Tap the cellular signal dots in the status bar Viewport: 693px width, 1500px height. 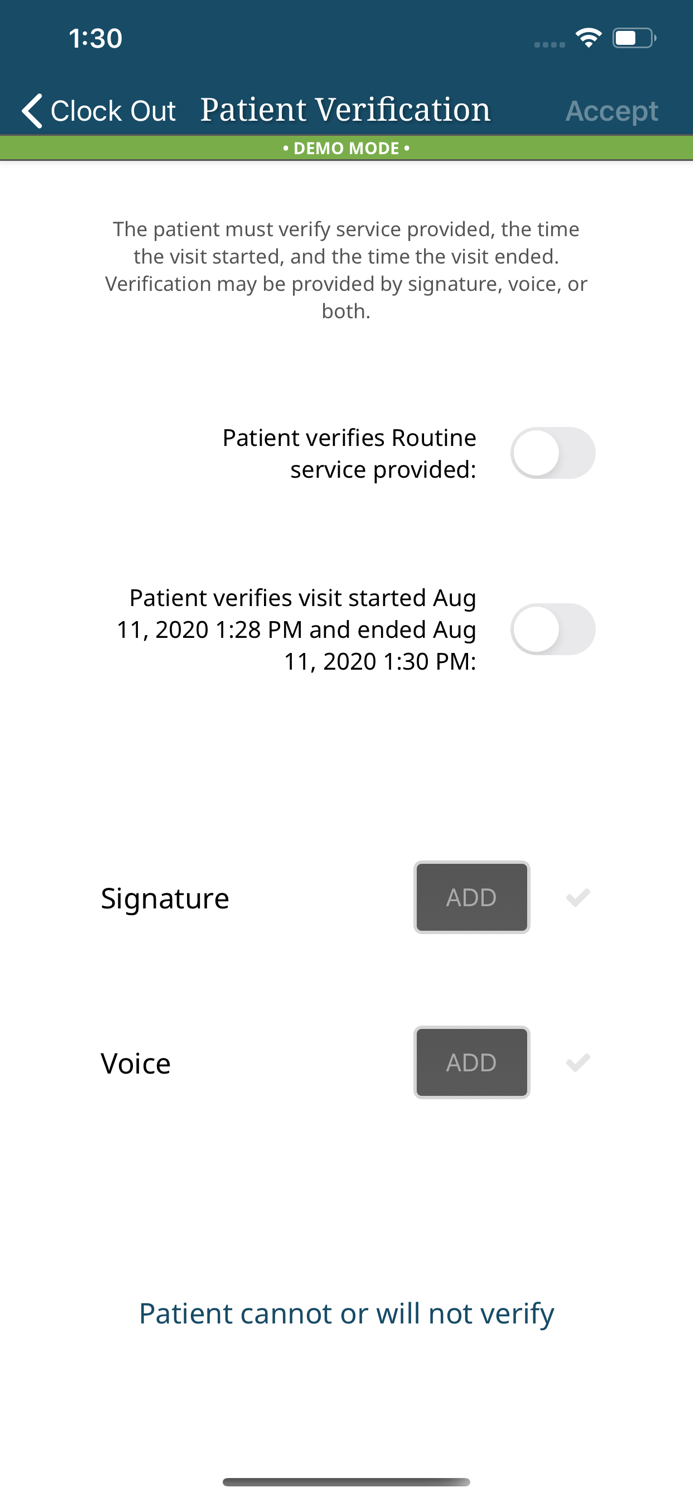point(549,44)
